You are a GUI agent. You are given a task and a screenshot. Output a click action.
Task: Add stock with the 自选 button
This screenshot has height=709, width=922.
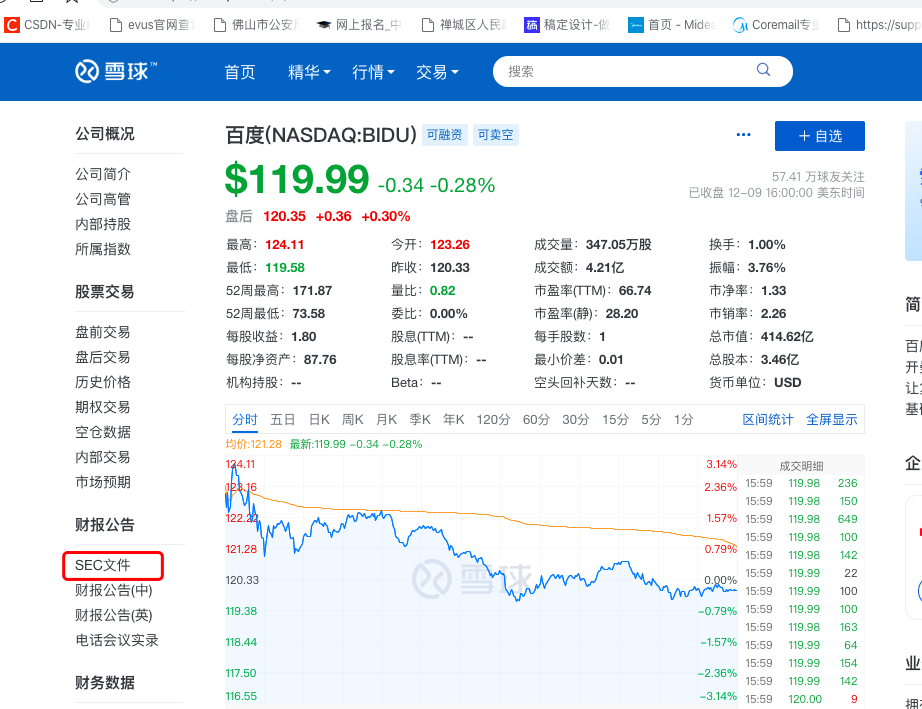click(x=820, y=136)
